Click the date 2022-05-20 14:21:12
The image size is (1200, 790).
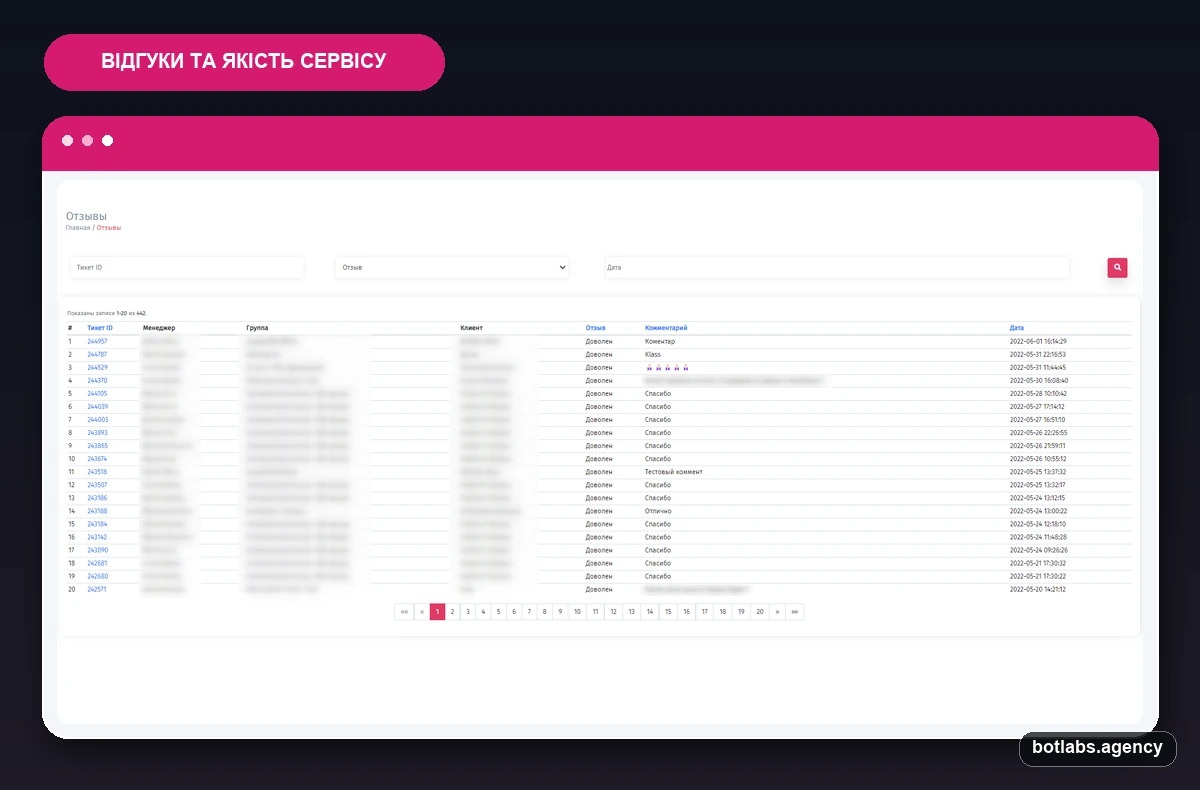(1038, 589)
